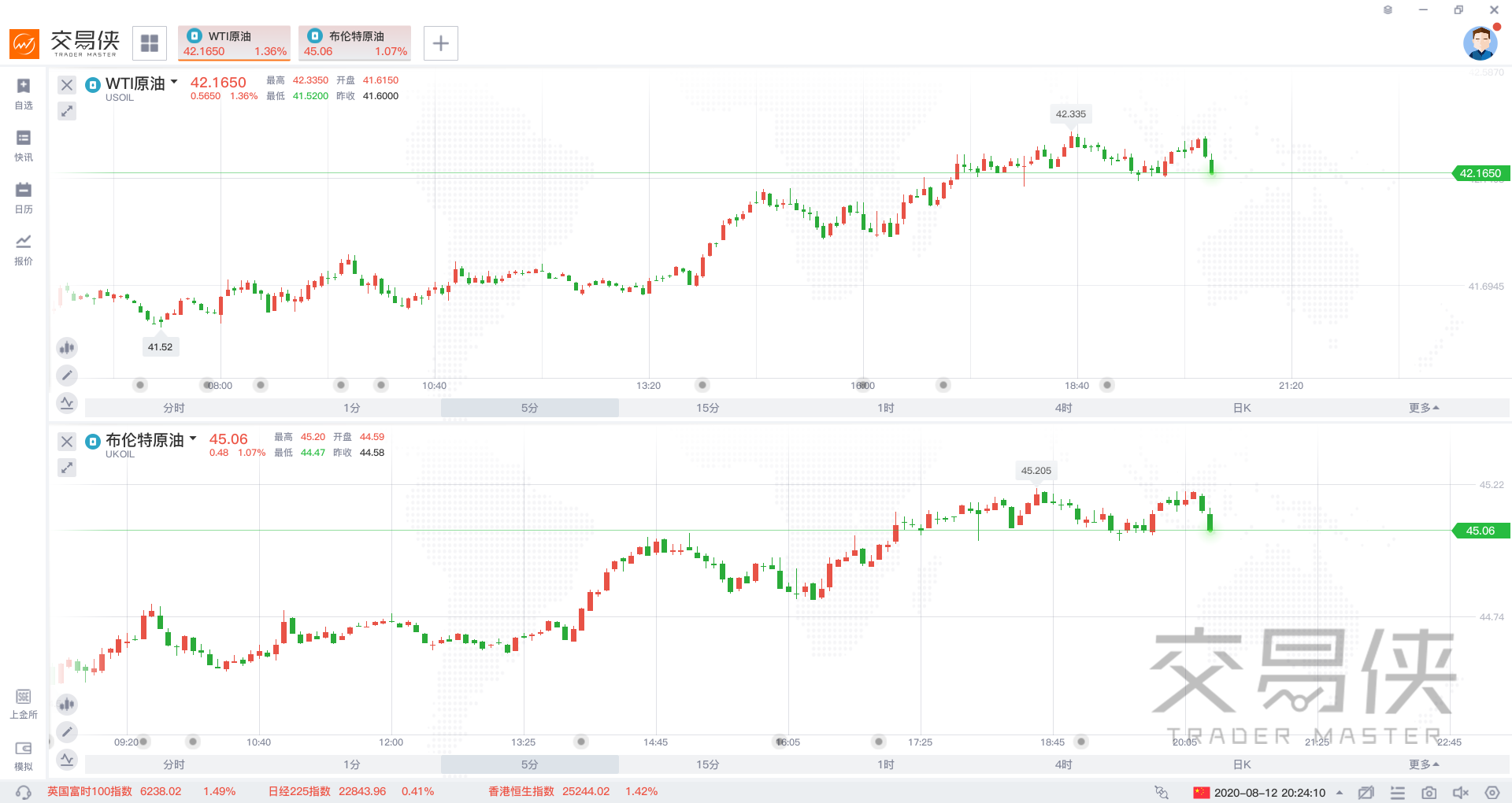The image size is (1512, 803).
Task: Open the 自选 watchlist sidebar icon
Action: point(24,93)
